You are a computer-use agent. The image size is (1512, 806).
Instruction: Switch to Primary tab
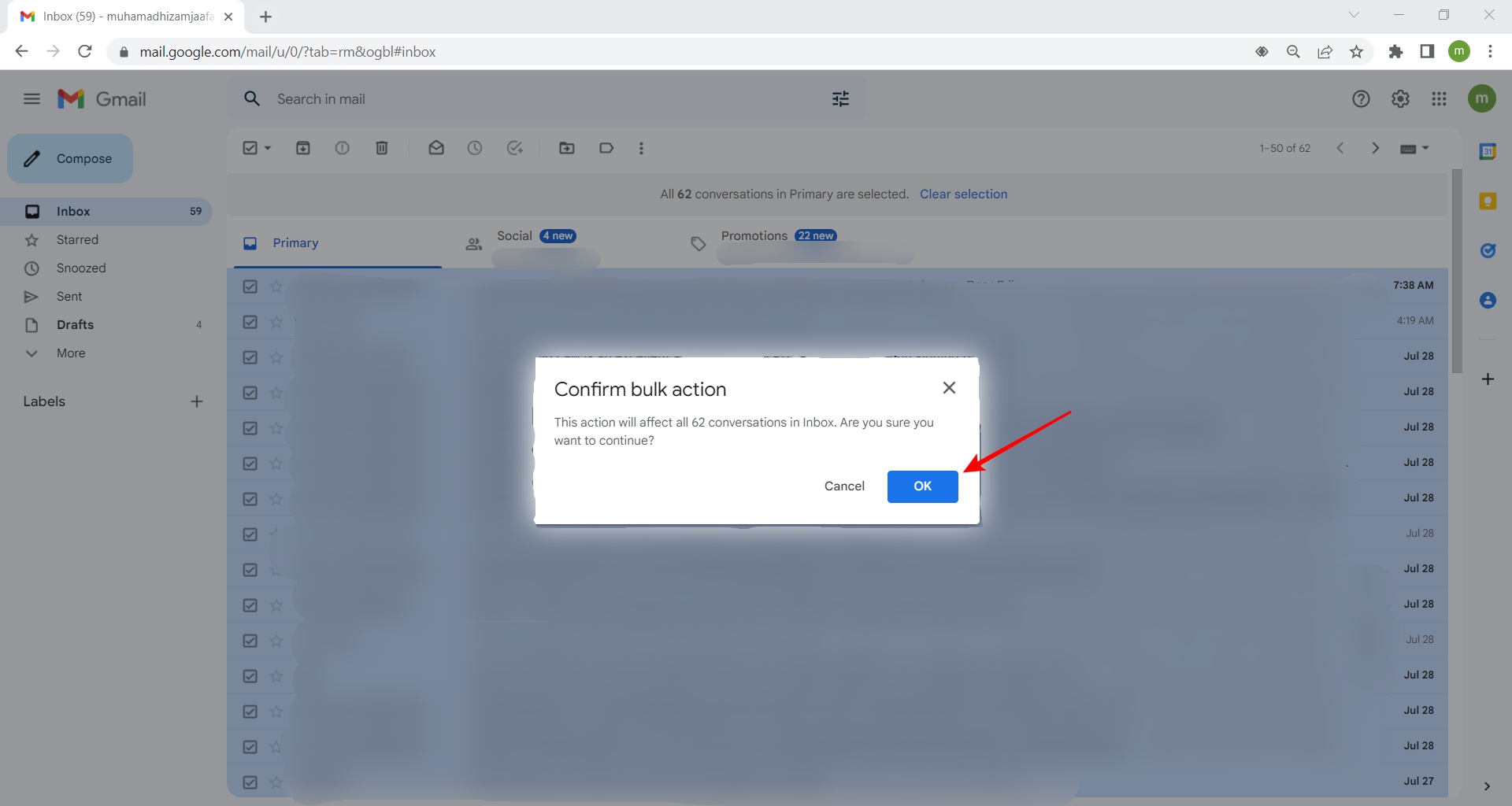[x=338, y=243]
